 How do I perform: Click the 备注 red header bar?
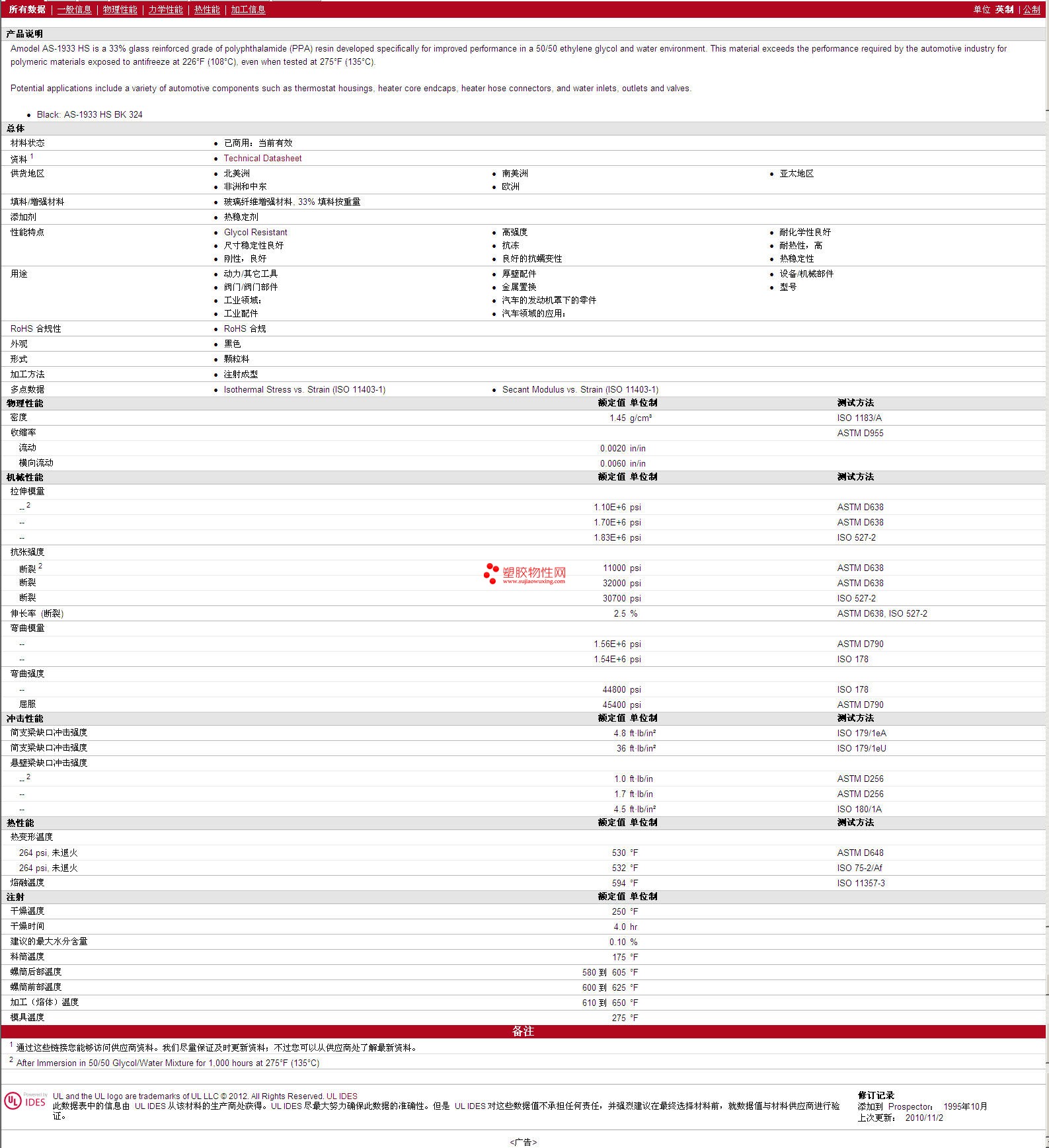(x=524, y=1031)
